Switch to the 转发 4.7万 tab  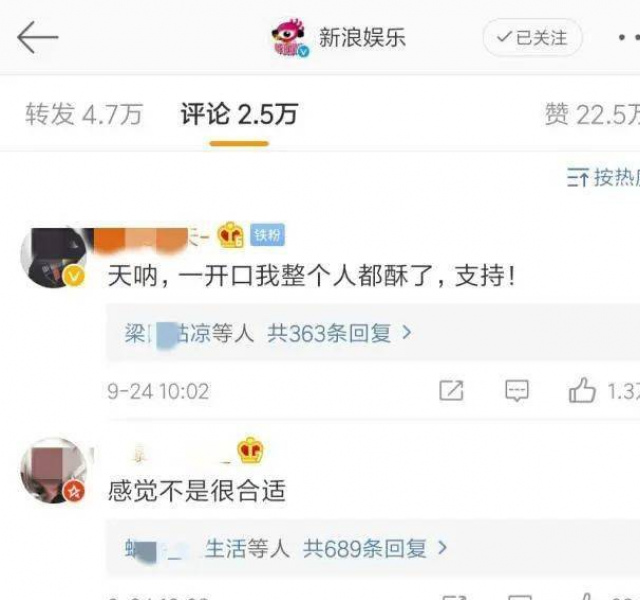click(84, 113)
